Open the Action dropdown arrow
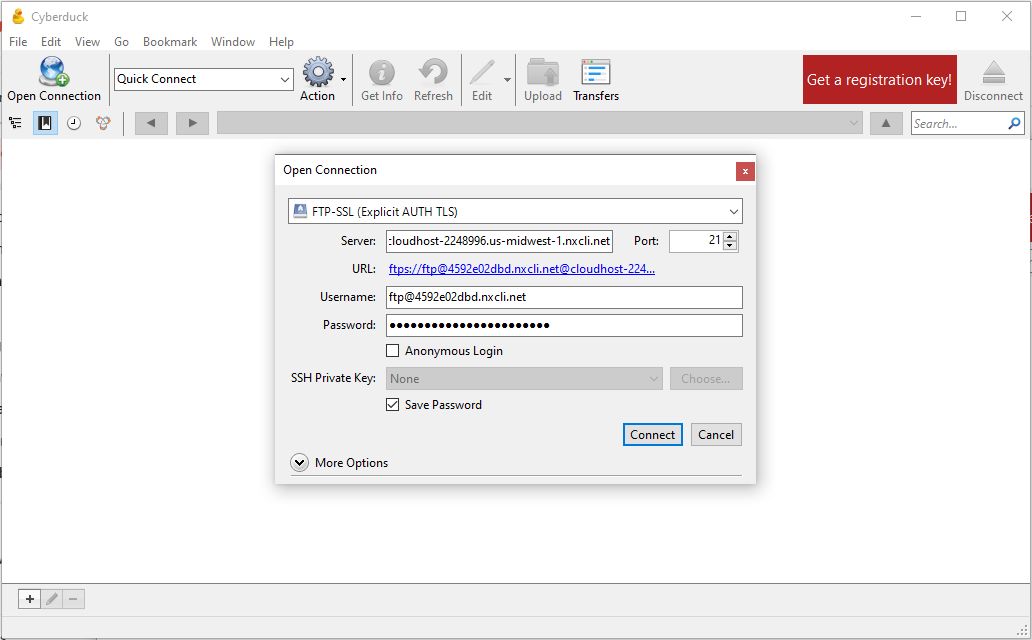The image size is (1032, 640). (x=343, y=80)
